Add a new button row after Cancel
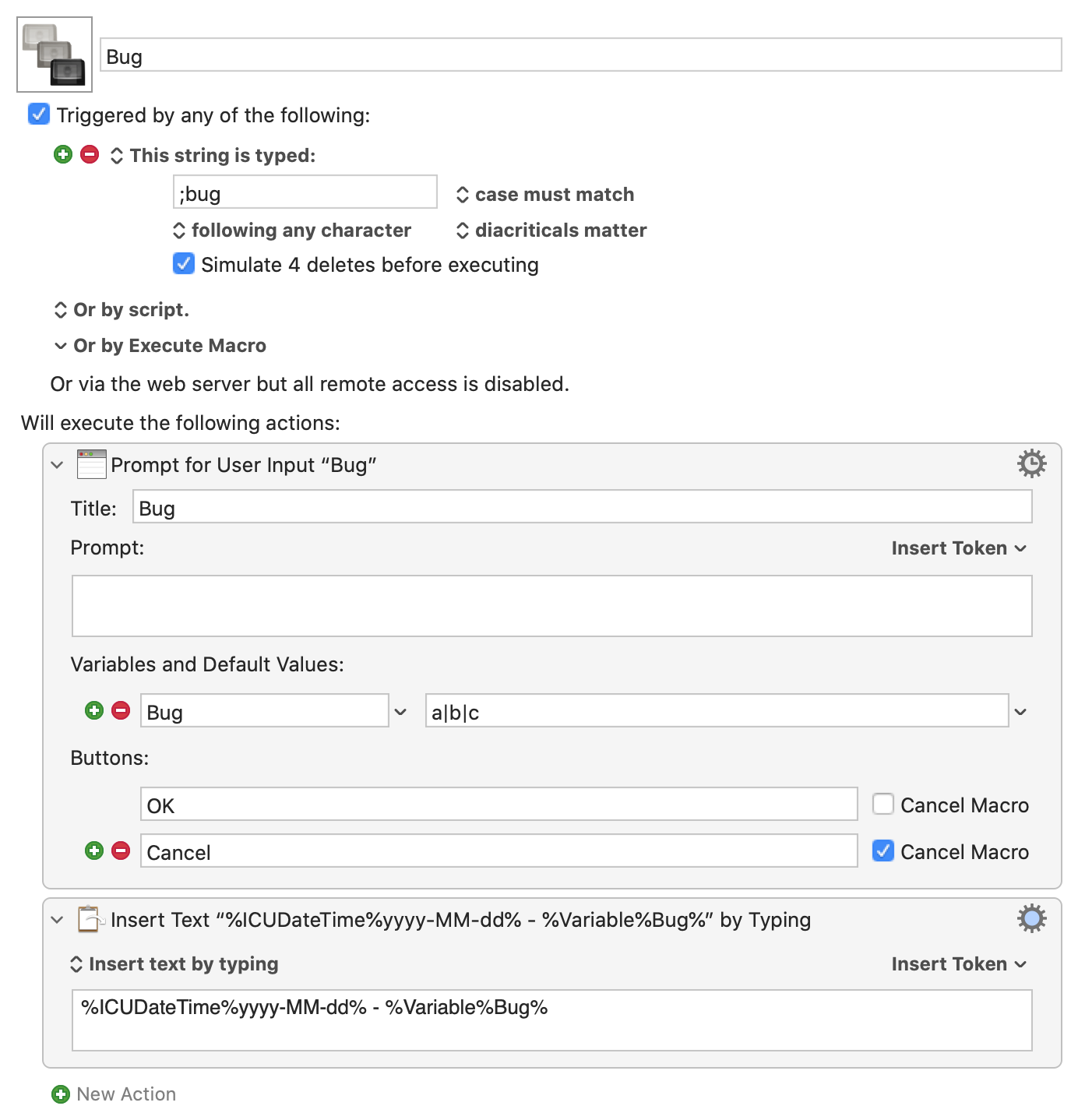Image resolution: width=1078 pixels, height=1120 pixels. [94, 851]
